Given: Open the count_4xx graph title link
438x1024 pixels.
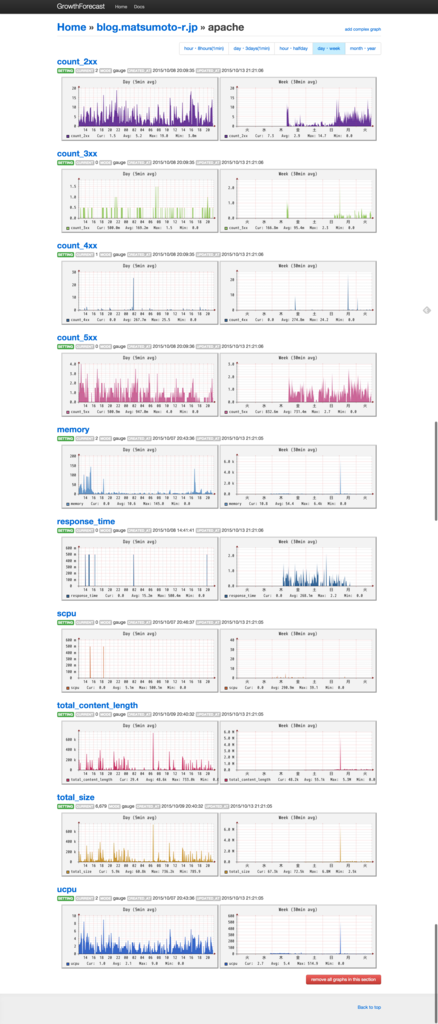Looking at the screenshot, I should tap(77, 246).
